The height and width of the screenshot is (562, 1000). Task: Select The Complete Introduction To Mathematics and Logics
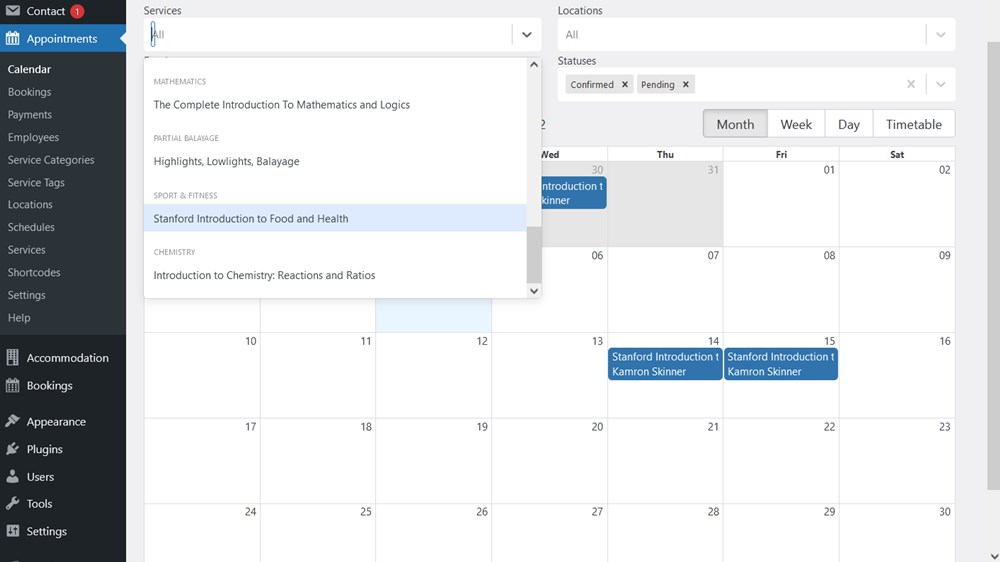click(335, 105)
